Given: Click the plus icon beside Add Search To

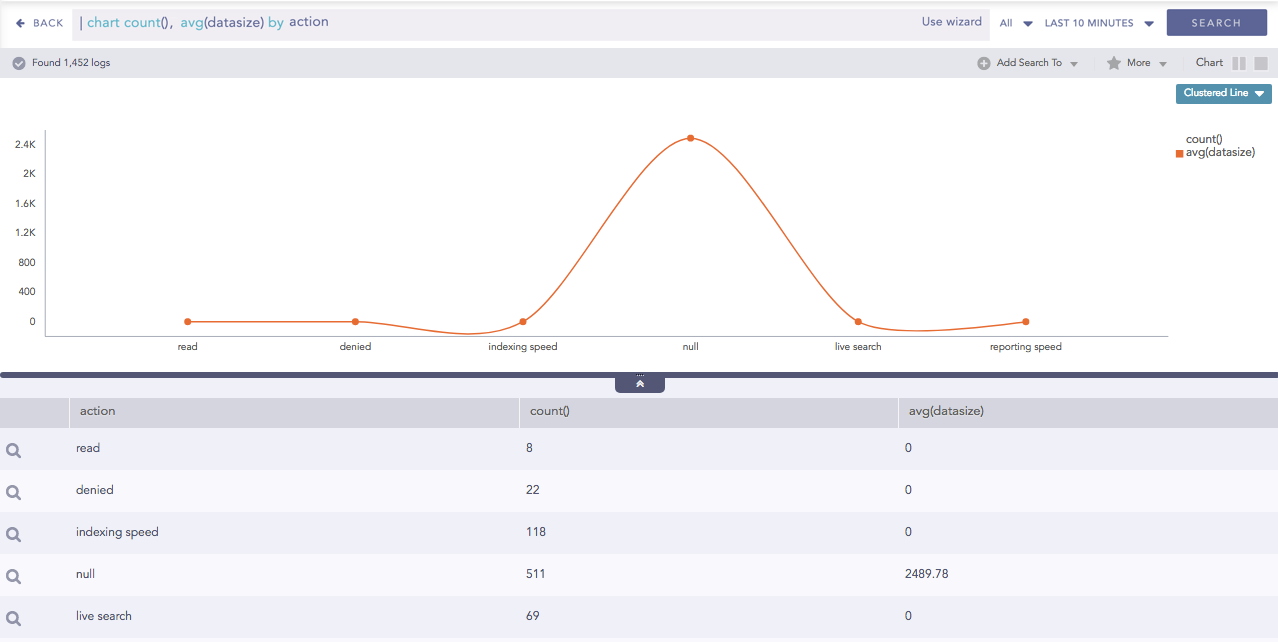Looking at the screenshot, I should [x=985, y=62].
